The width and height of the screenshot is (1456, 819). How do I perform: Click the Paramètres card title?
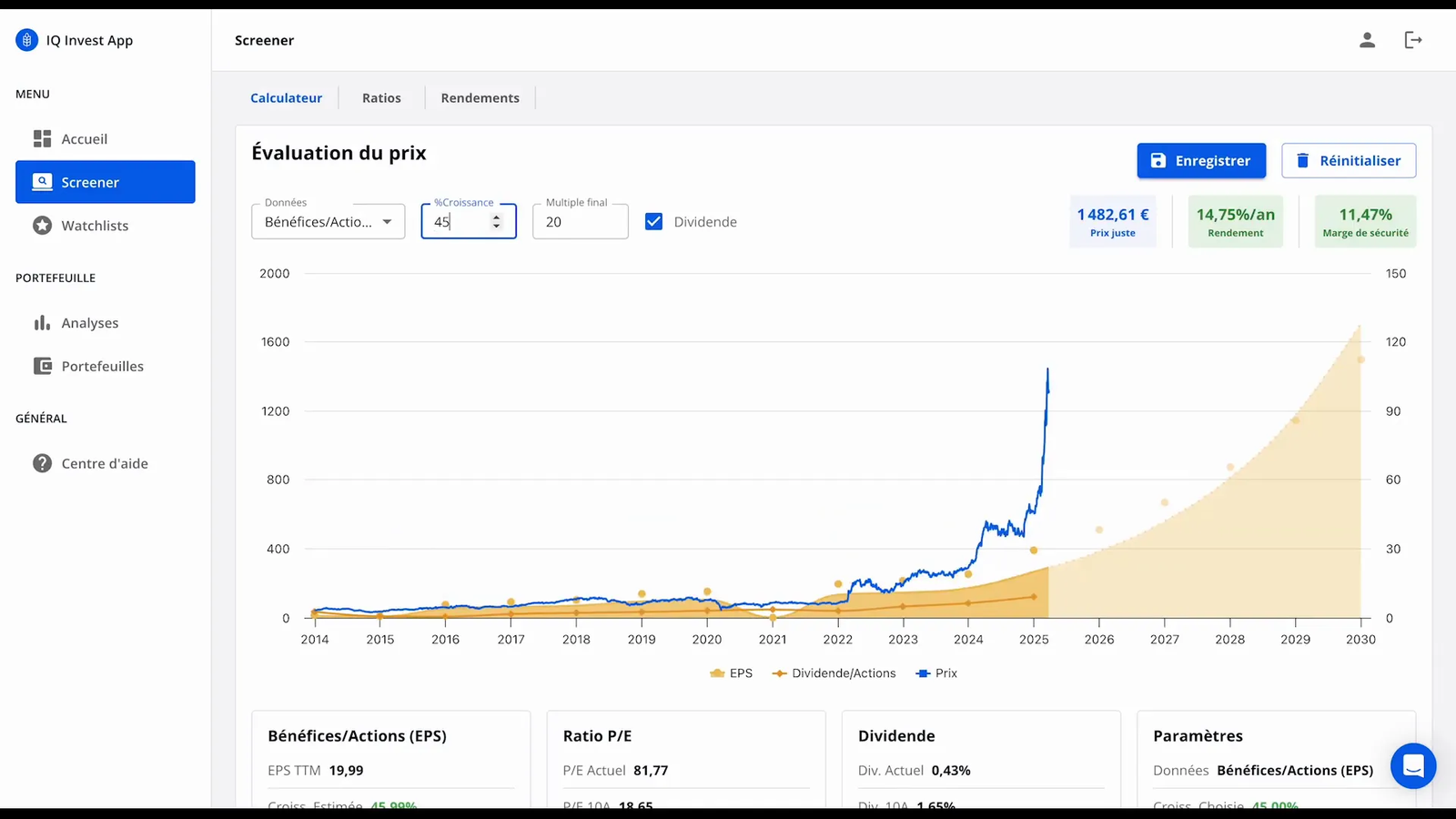(x=1198, y=736)
